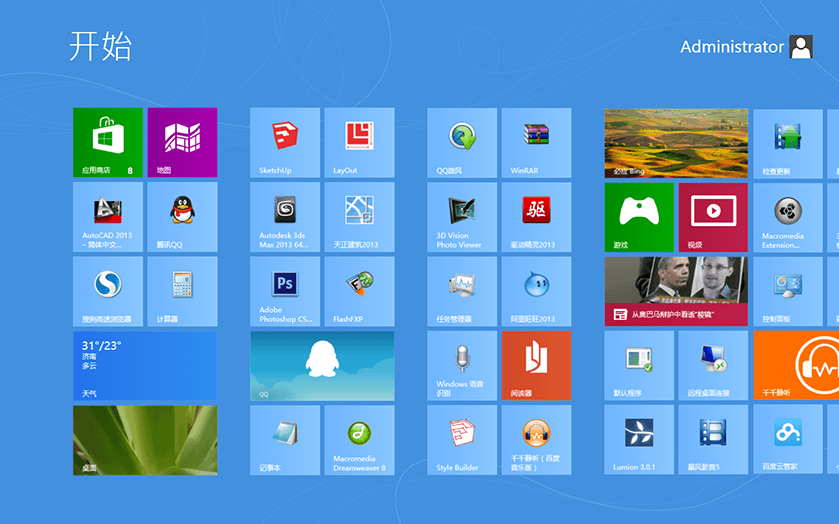
Task: Click the 桌面 desktop tile
Action: (x=145, y=440)
